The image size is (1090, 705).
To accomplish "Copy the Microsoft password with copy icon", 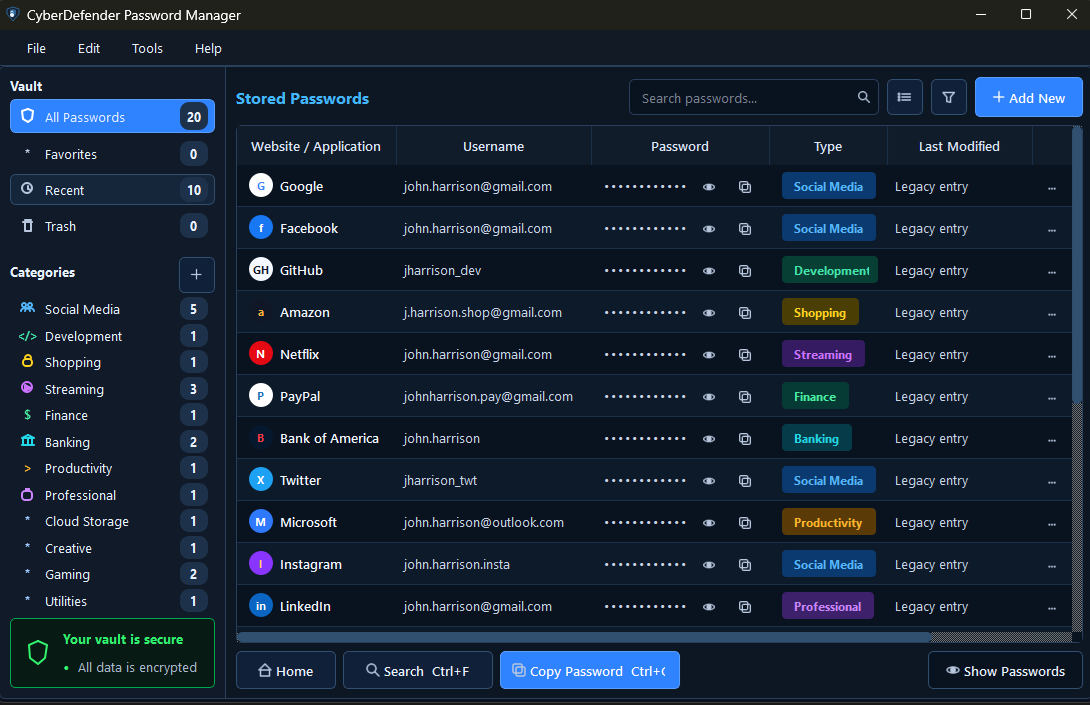I will pos(745,523).
